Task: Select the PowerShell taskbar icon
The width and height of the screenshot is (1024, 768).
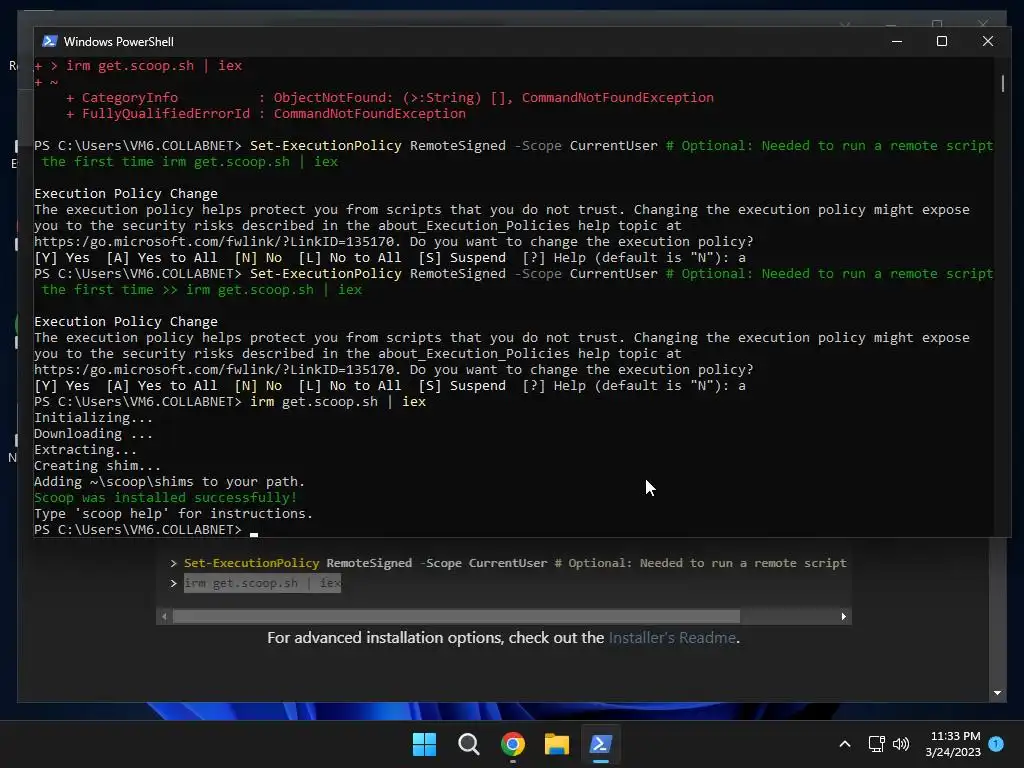Action: pos(601,744)
